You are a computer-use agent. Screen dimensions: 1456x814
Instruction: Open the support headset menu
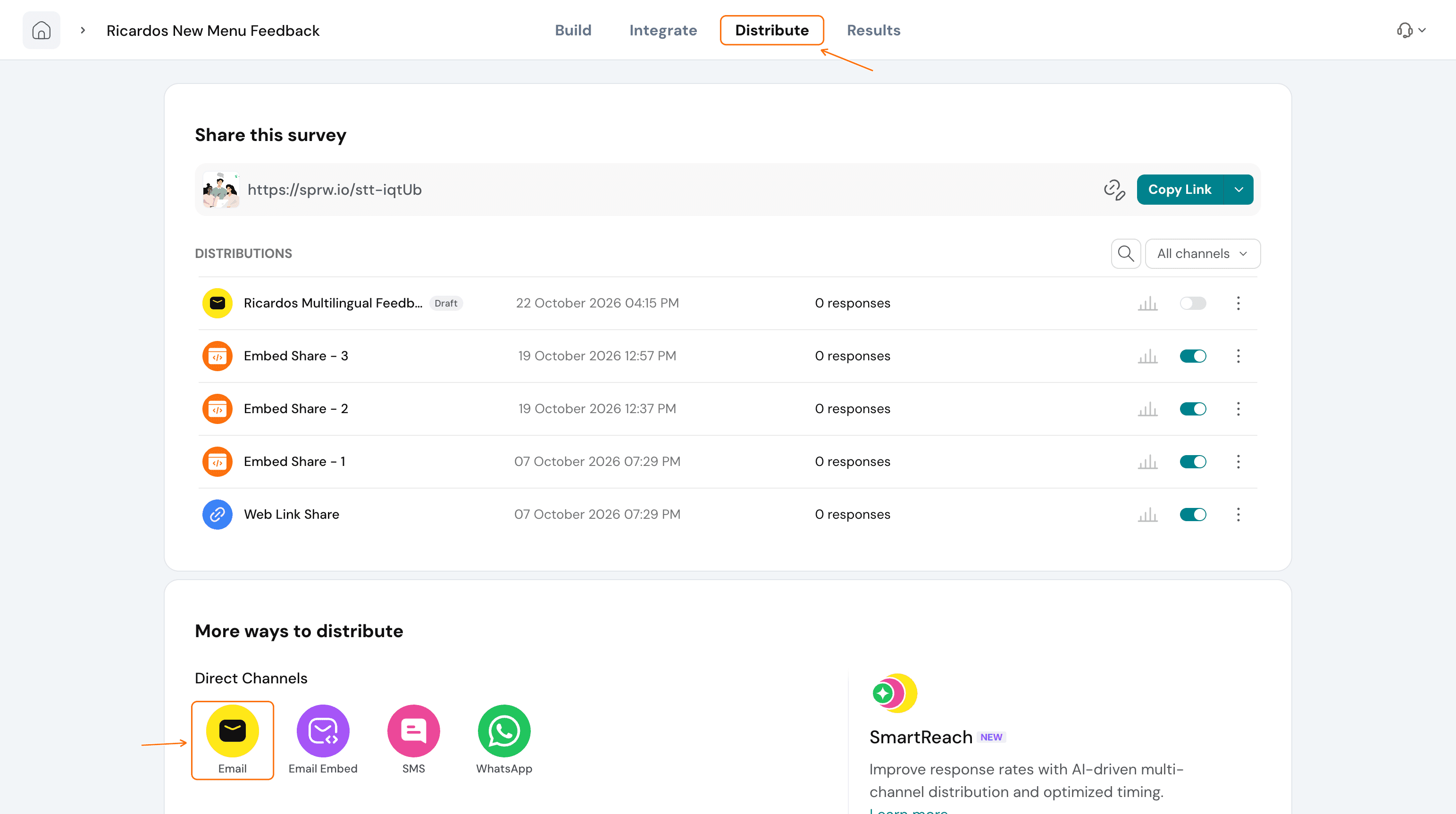(x=1411, y=30)
